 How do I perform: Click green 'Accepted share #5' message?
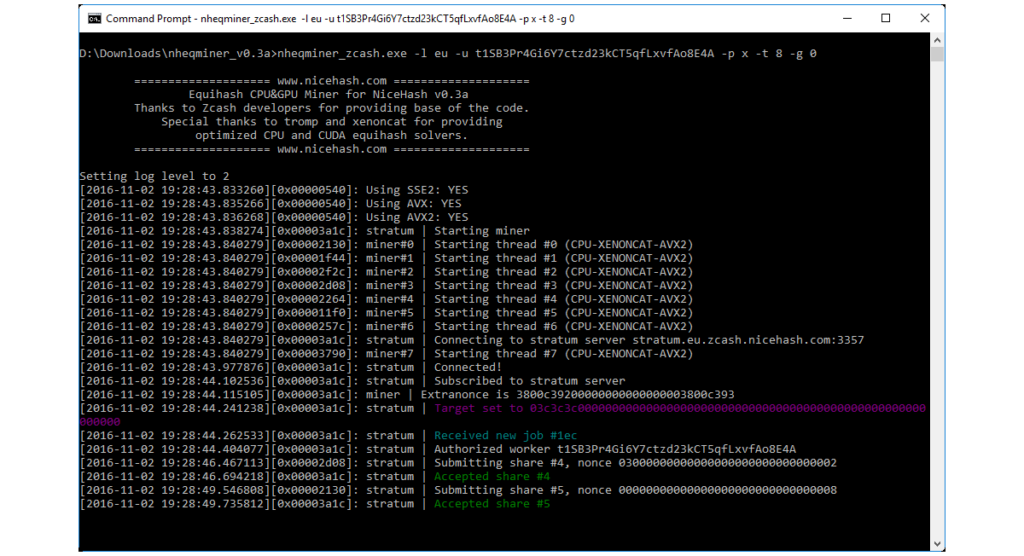[492, 504]
